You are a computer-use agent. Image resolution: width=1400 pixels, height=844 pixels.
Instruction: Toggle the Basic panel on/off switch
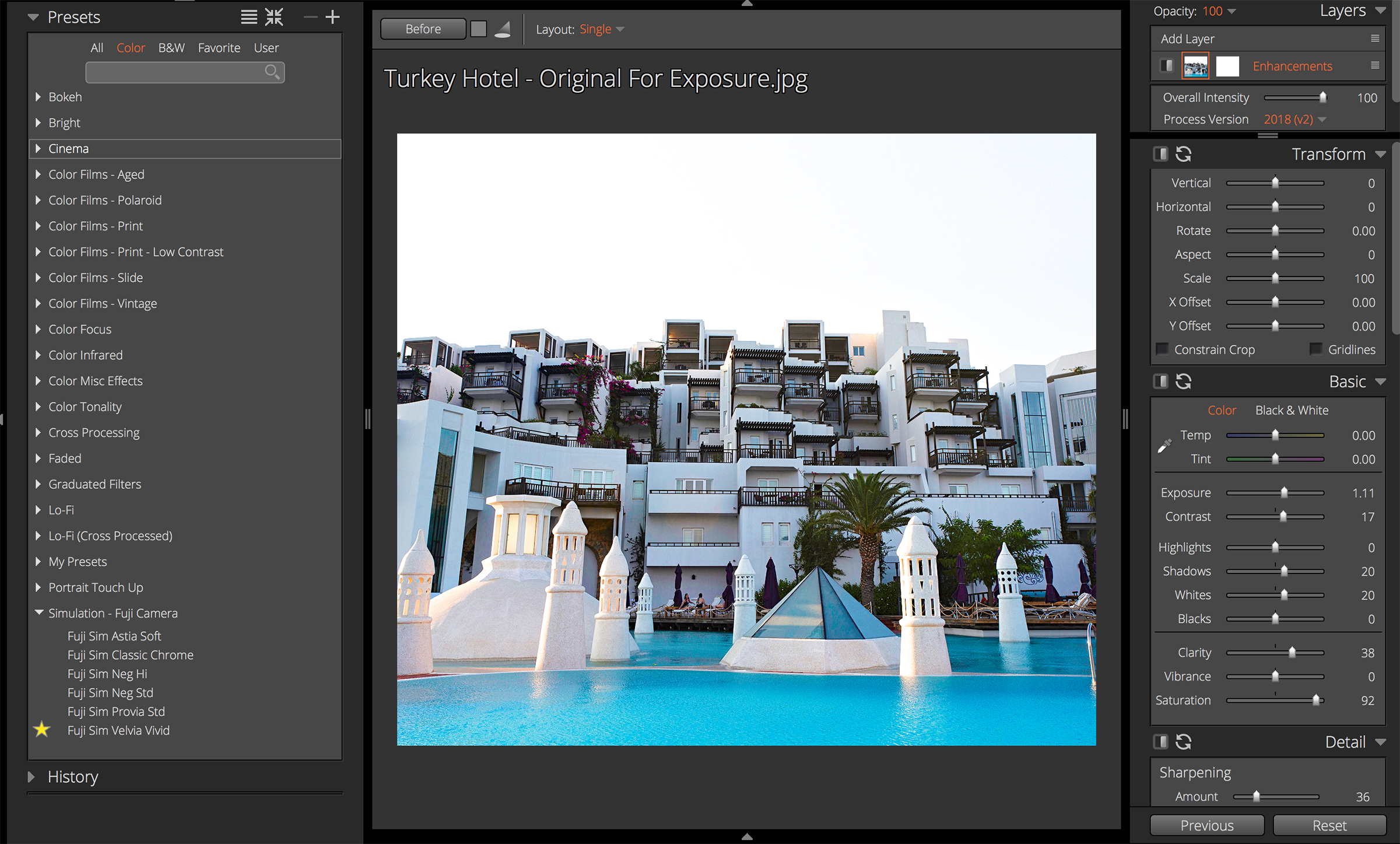coord(1160,381)
